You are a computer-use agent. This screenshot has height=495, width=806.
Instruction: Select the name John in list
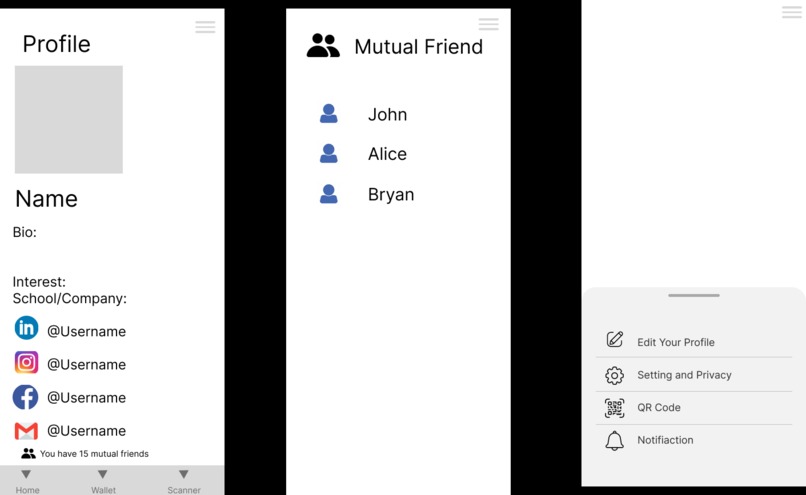[388, 114]
